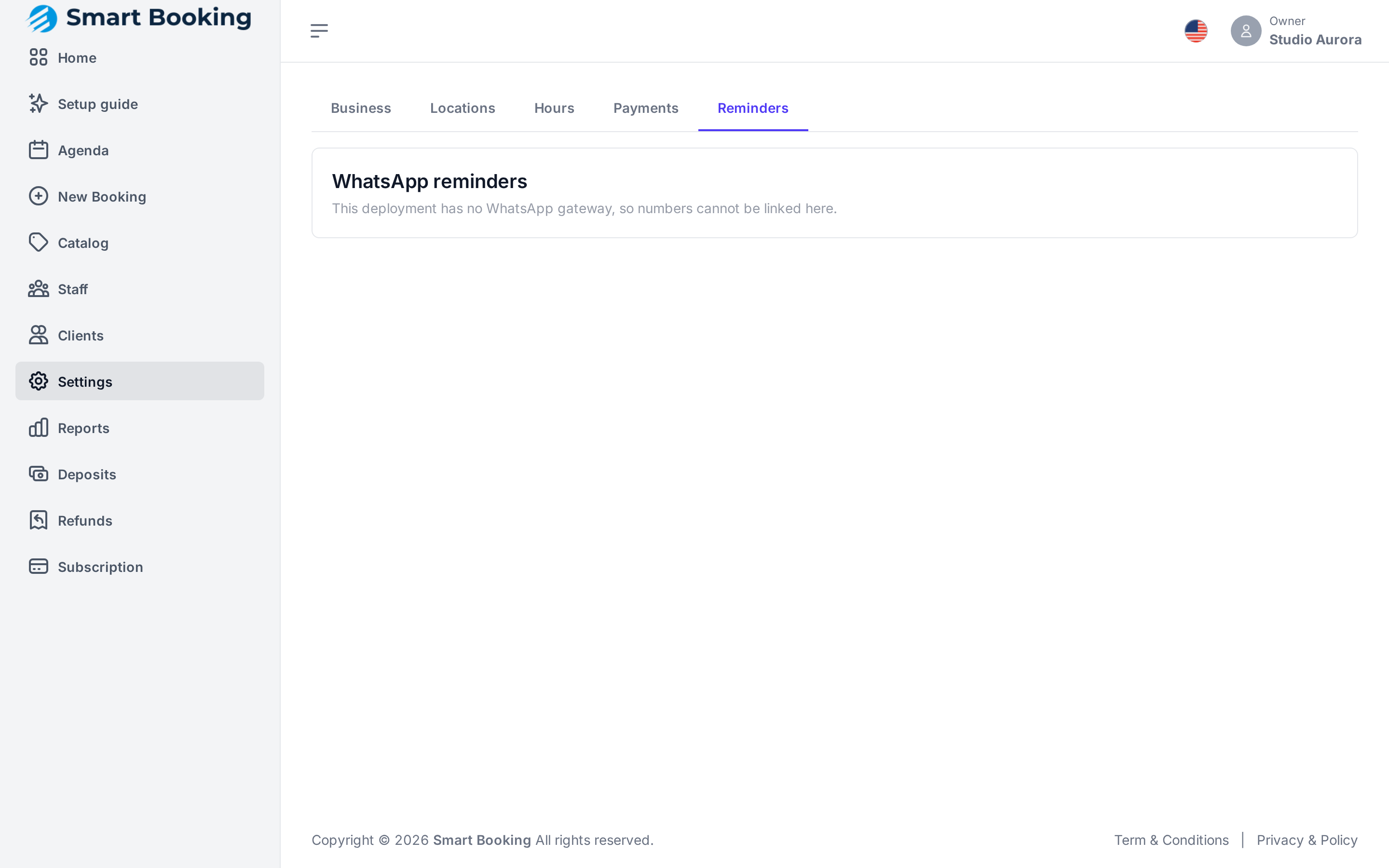Image resolution: width=1389 pixels, height=868 pixels.
Task: Open the language selector US flag
Action: click(1196, 31)
